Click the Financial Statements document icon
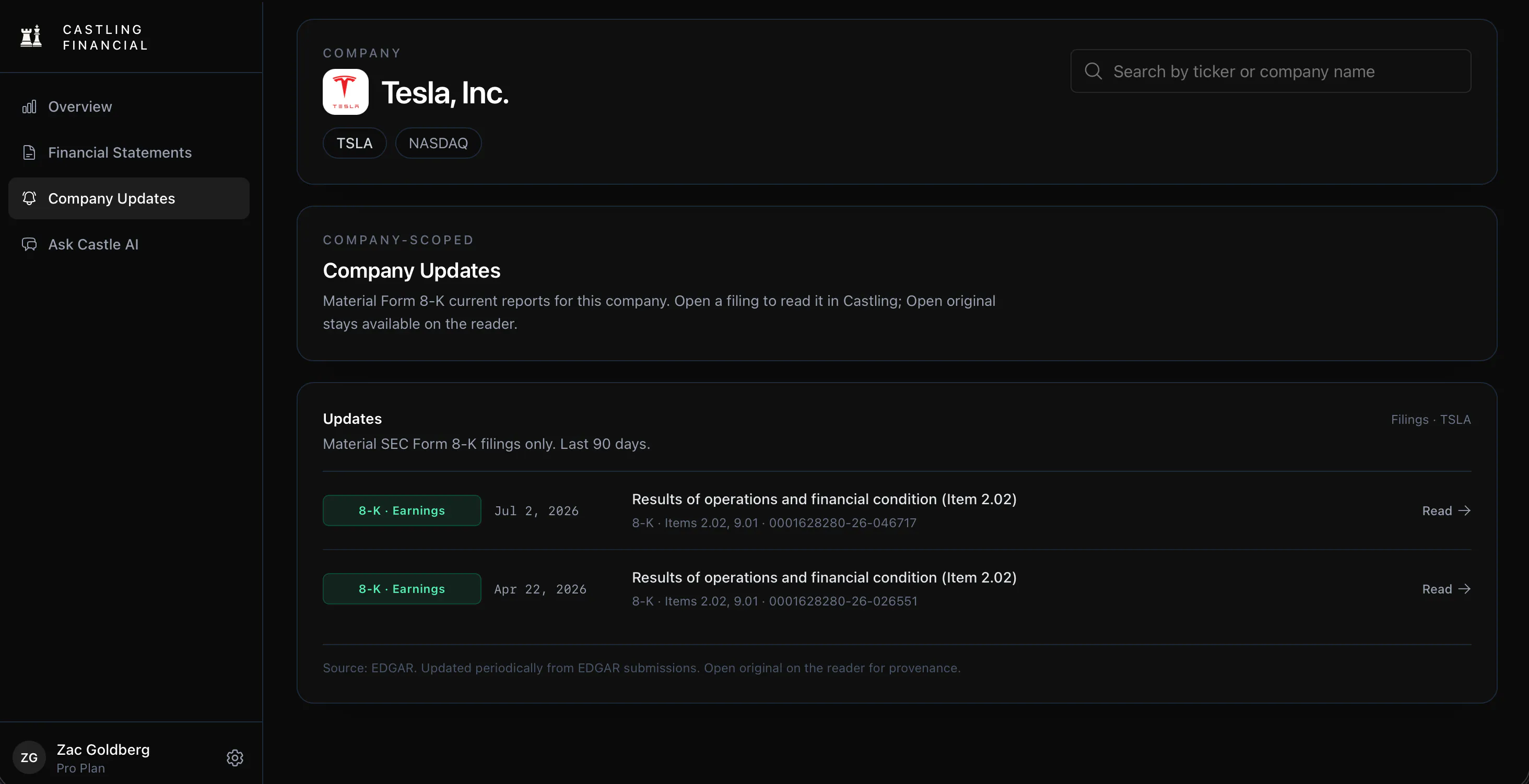This screenshot has width=1529, height=784. click(x=29, y=152)
